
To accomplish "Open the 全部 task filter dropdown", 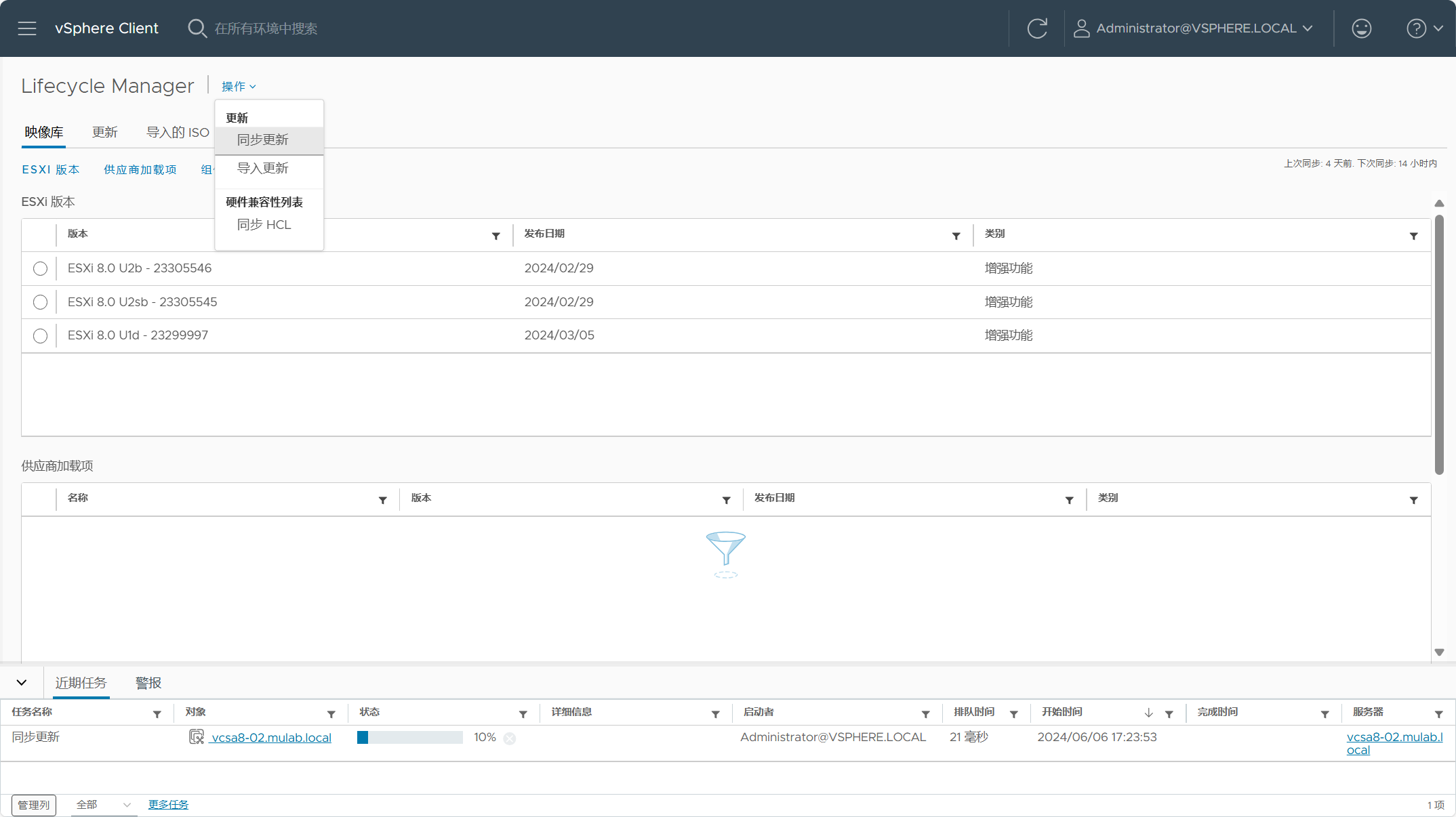I will coord(103,805).
